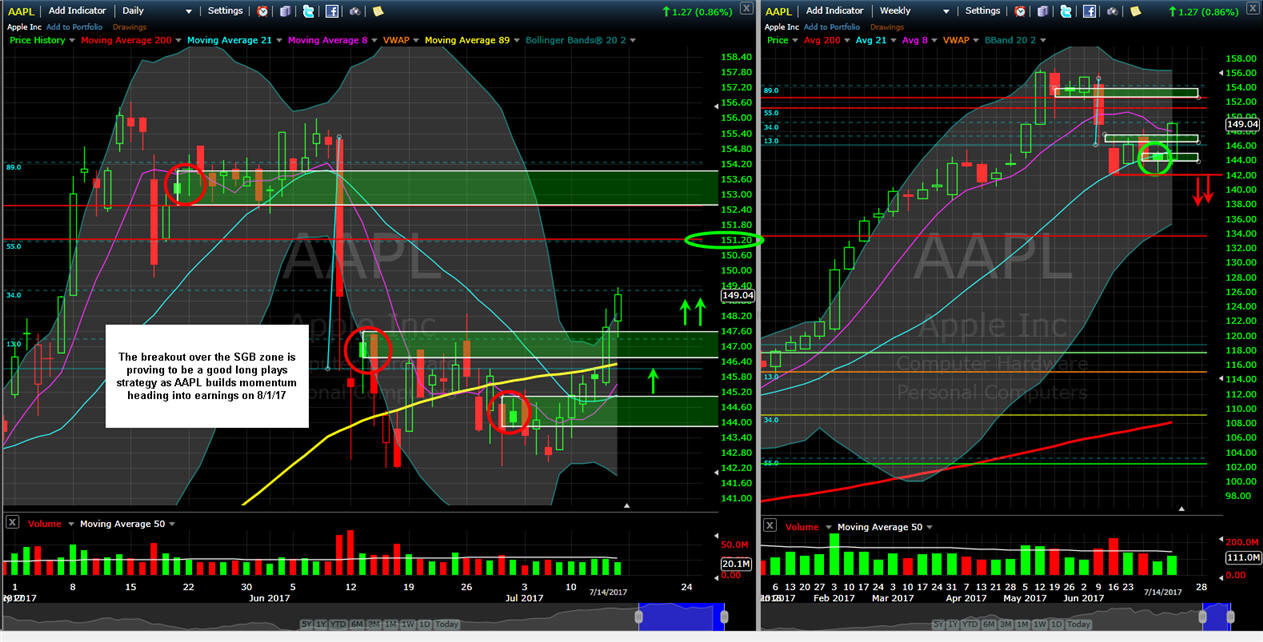The image size is (1263, 642).
Task: Select Today range below Daily chart
Action: pos(447,624)
